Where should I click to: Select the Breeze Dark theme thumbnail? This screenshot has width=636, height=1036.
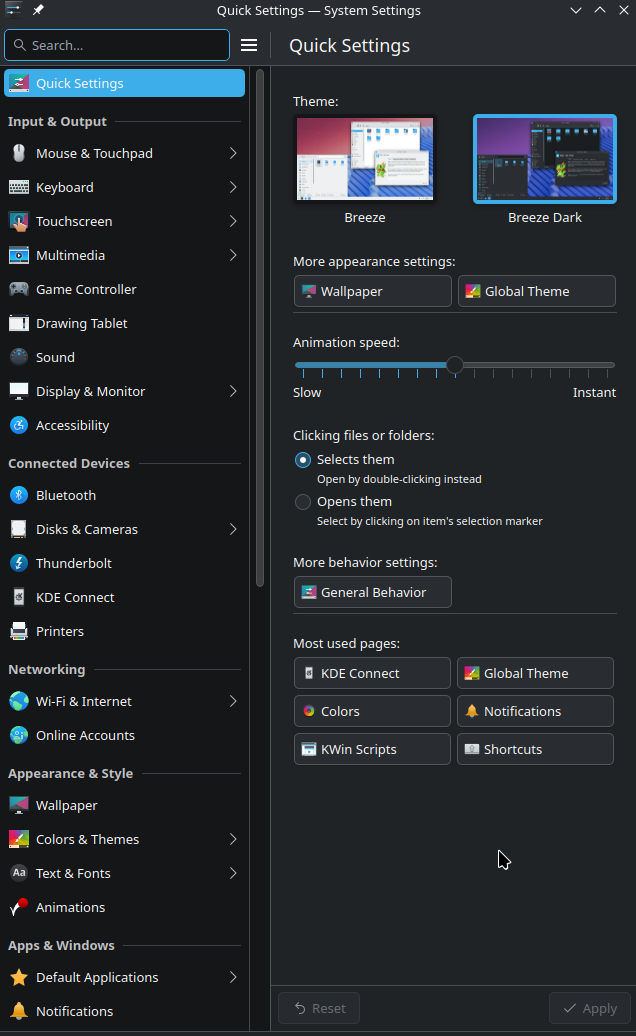[545, 159]
